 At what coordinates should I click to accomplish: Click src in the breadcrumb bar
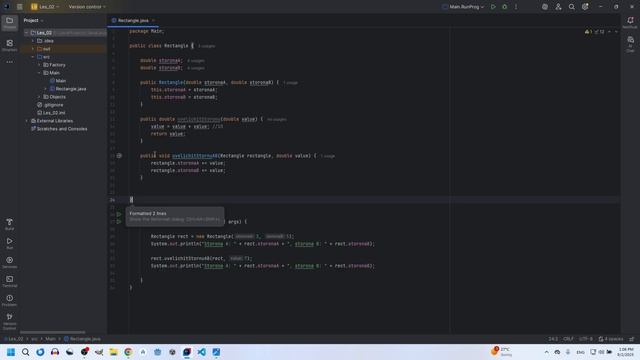pos(35,339)
